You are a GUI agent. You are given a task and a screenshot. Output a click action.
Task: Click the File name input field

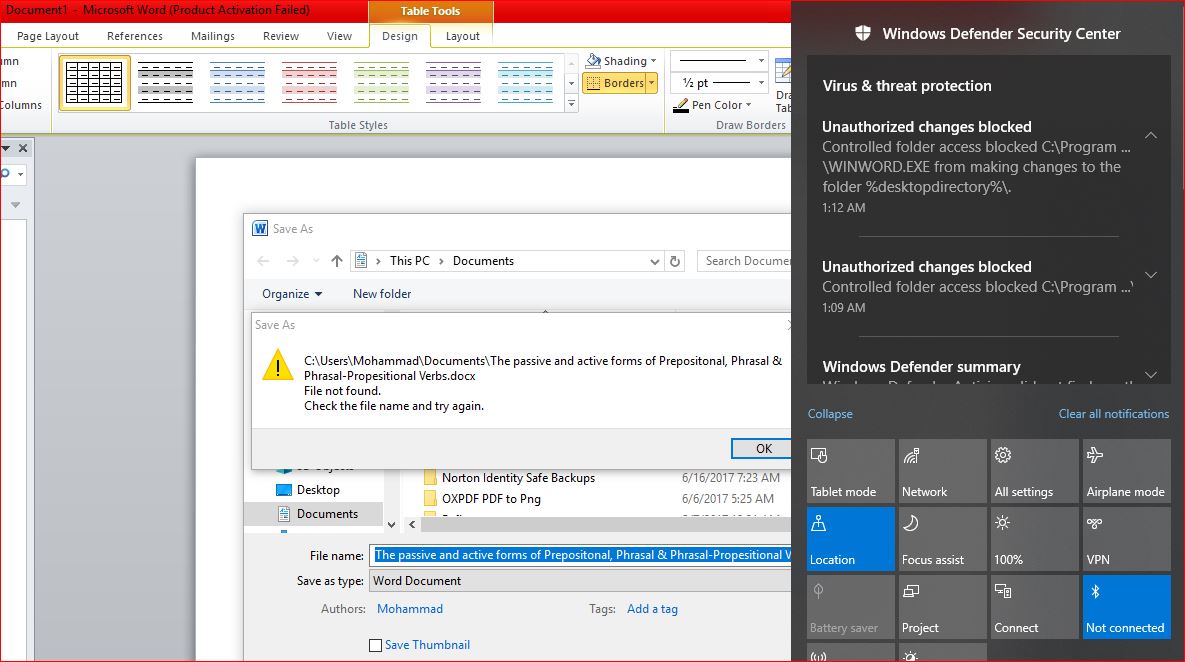[580, 555]
